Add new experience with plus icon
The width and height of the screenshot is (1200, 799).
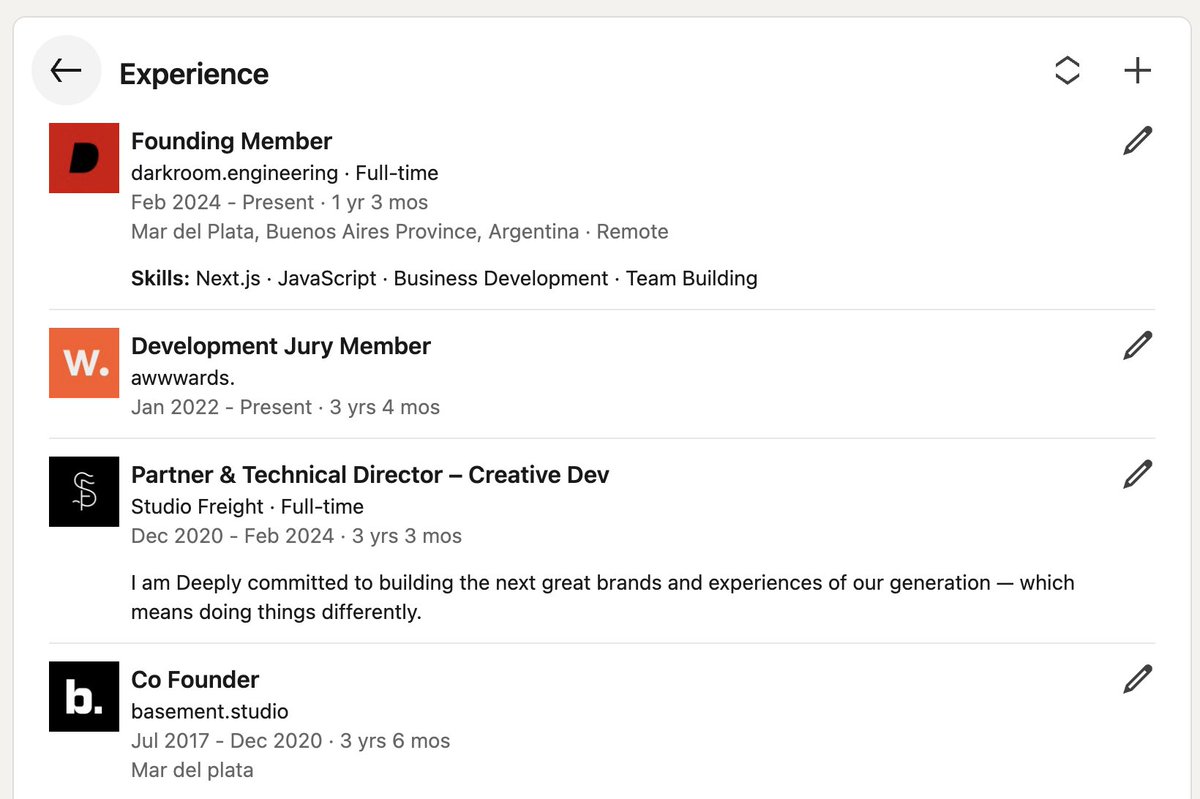tap(1137, 71)
